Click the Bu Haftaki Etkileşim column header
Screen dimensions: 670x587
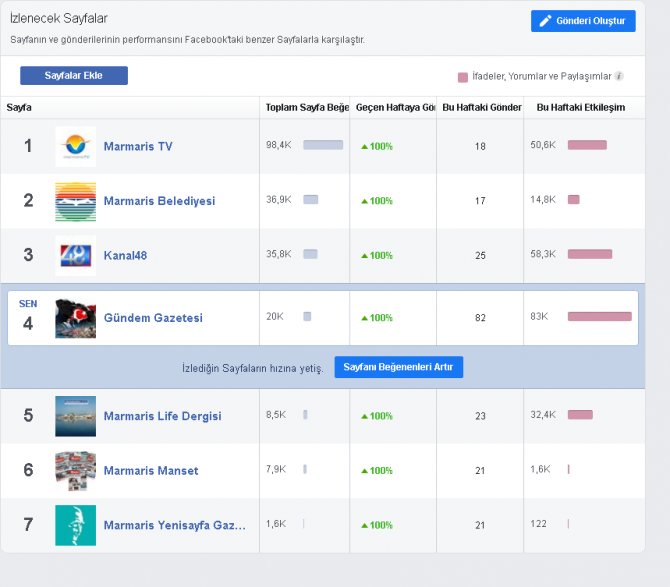[x=581, y=107]
